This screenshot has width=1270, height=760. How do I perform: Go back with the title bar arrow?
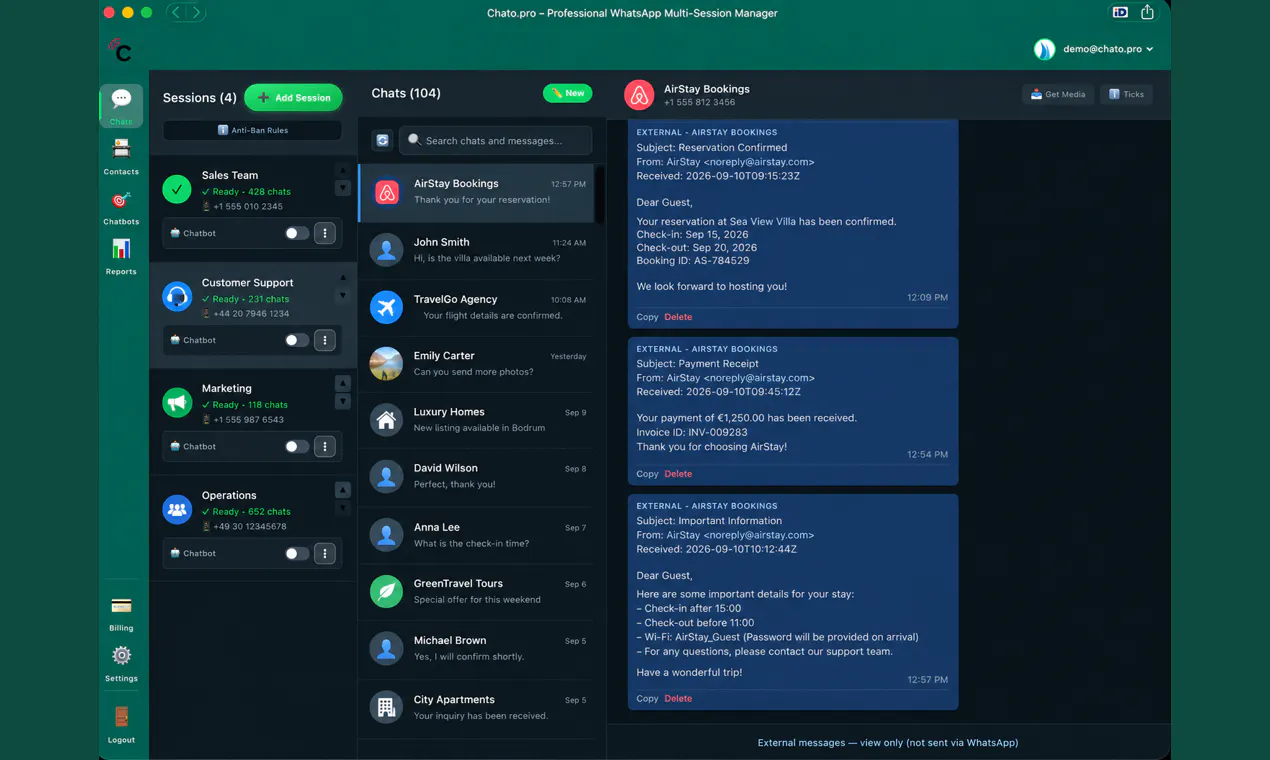coord(176,13)
